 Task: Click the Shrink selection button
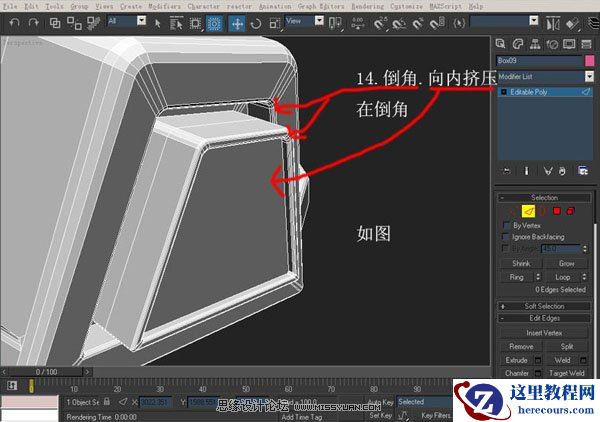coord(521,263)
